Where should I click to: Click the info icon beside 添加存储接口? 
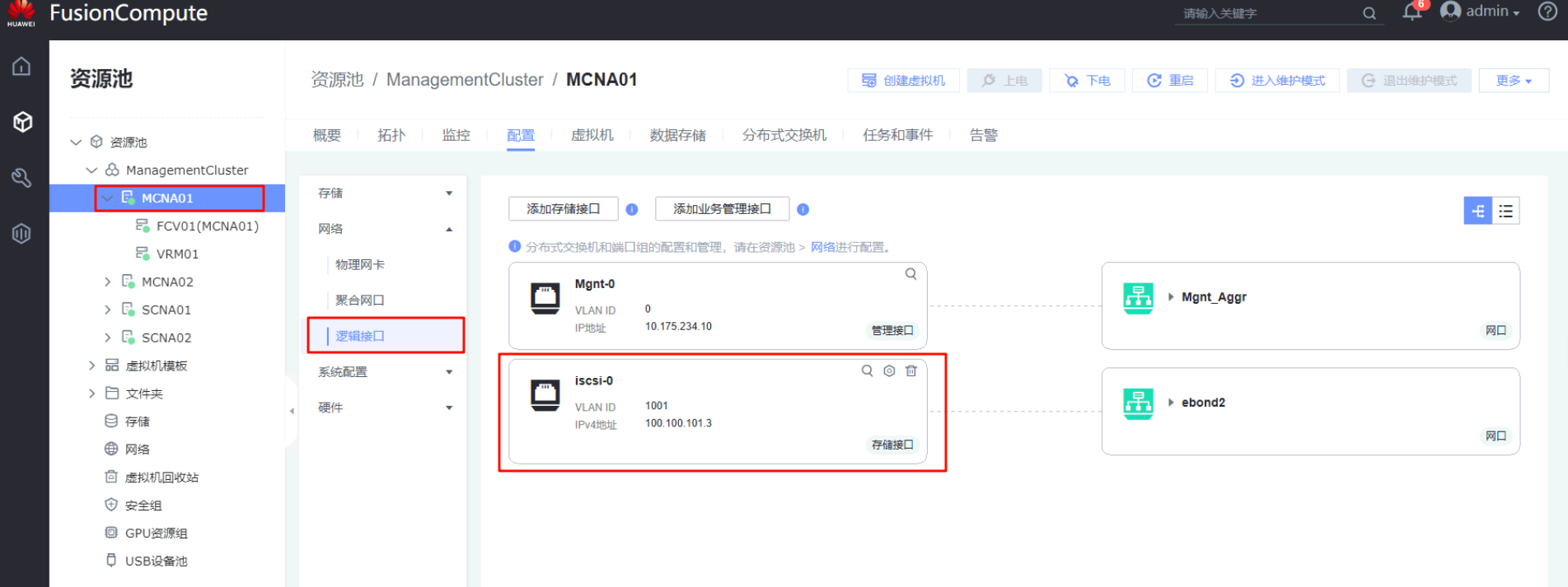pyautogui.click(x=632, y=209)
